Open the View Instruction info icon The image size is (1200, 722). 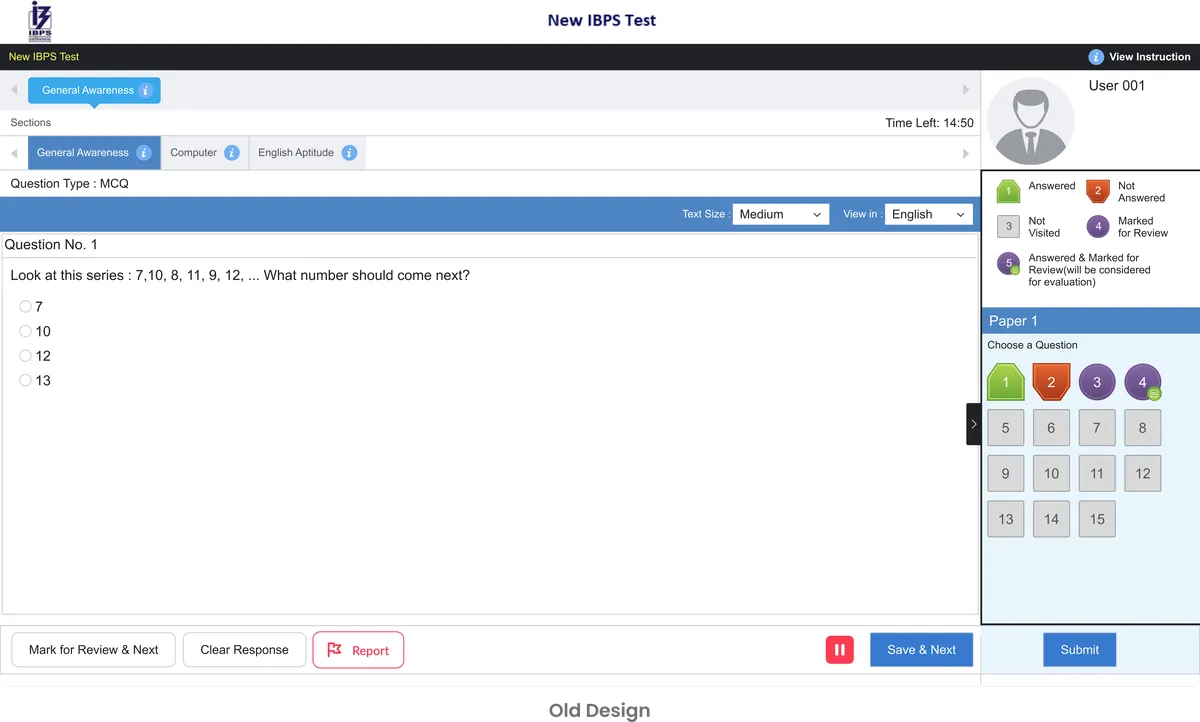coord(1096,57)
